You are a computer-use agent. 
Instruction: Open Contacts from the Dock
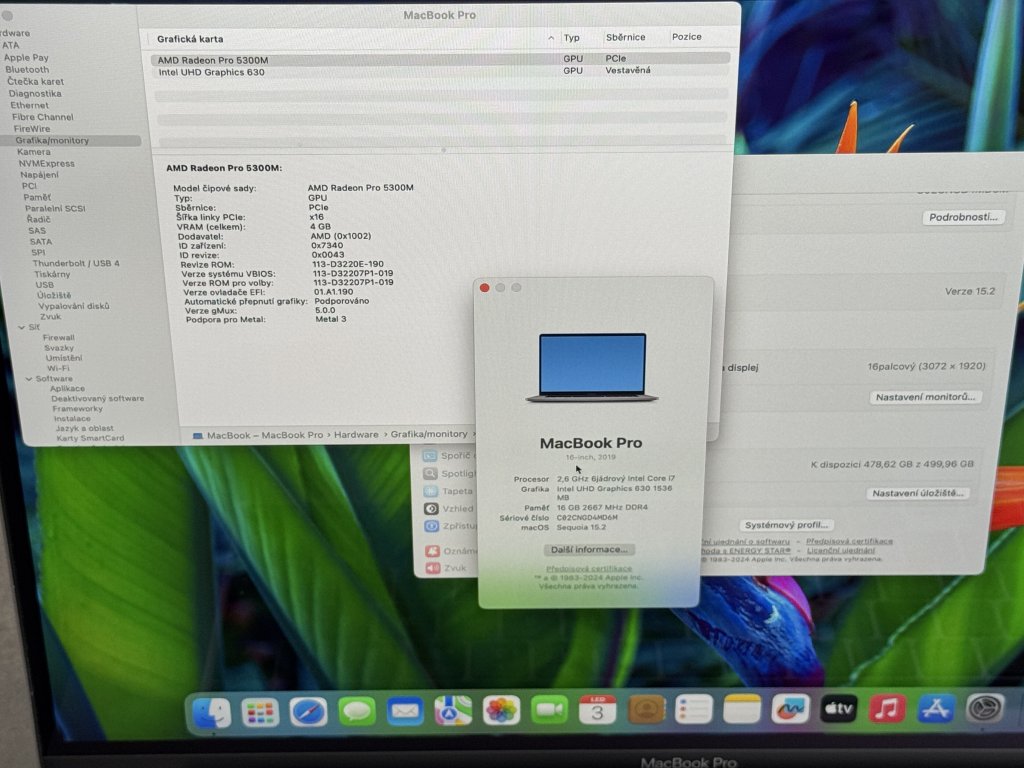tap(646, 709)
